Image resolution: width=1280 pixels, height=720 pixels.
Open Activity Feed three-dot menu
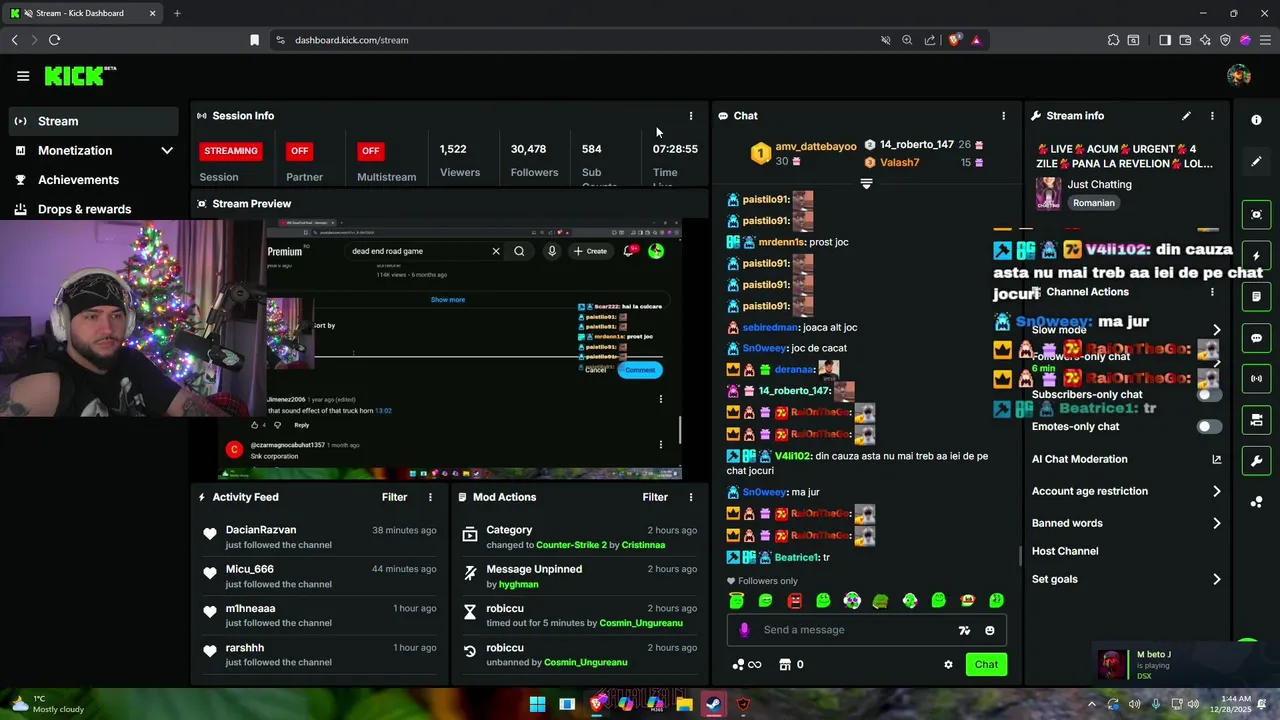coord(431,497)
